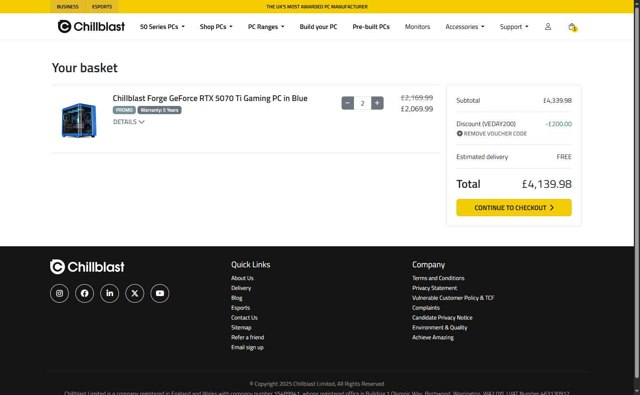Open Chillblast Facebook page
The image size is (640, 395).
click(84, 293)
